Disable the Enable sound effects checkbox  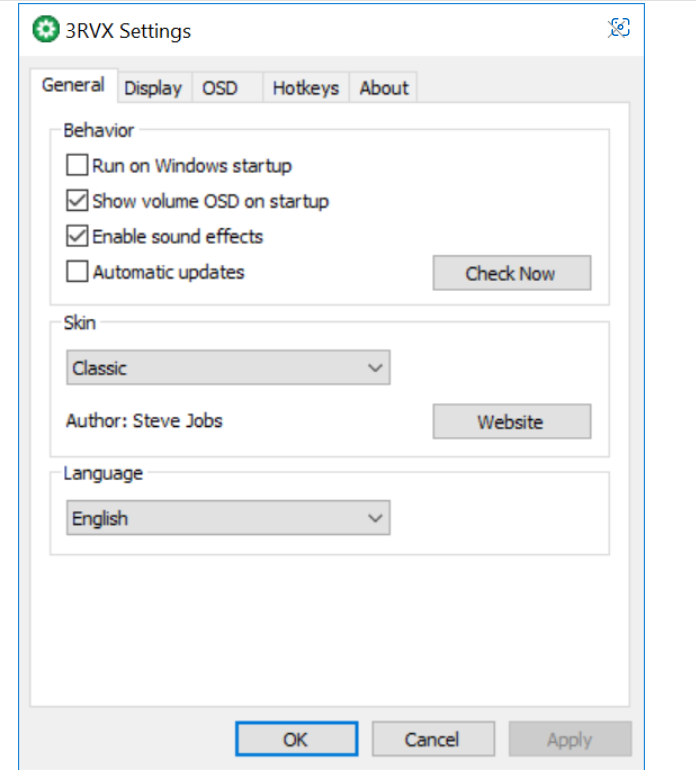(x=77, y=237)
